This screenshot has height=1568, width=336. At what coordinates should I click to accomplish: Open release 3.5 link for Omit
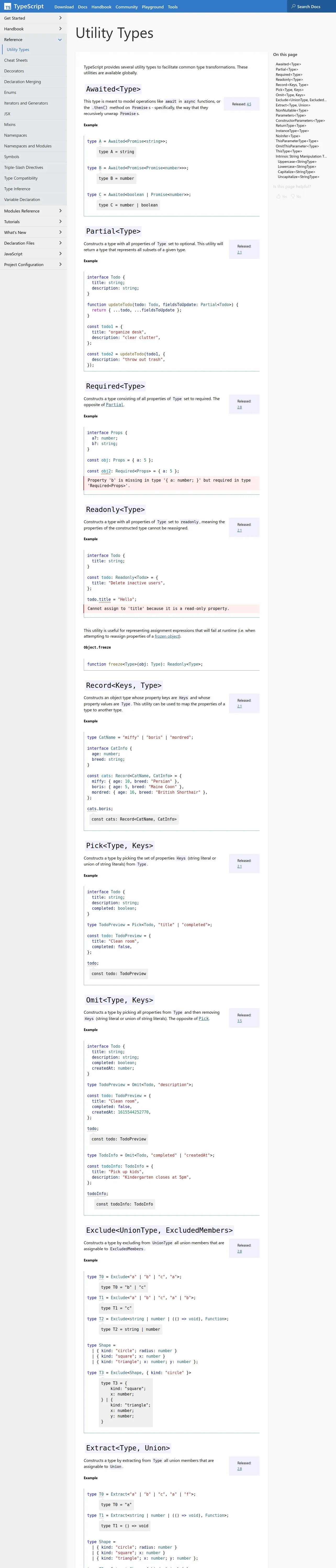point(240,1021)
